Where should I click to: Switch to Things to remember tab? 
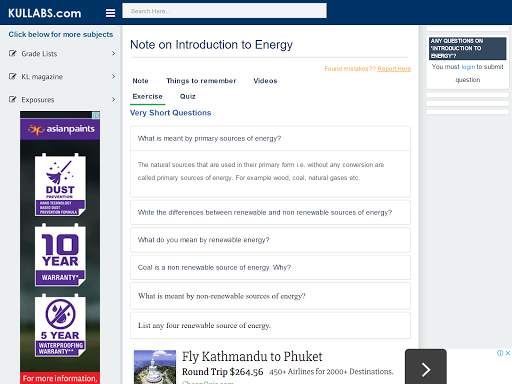point(201,81)
